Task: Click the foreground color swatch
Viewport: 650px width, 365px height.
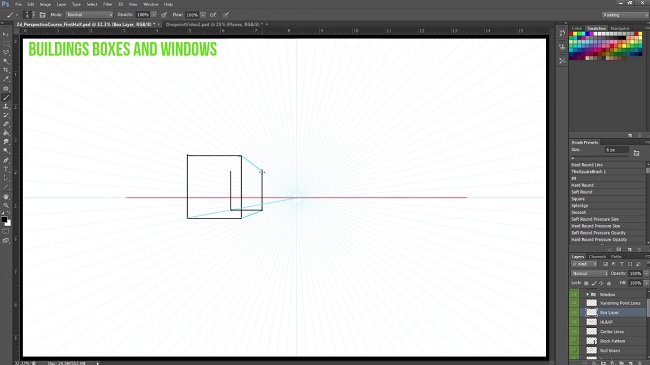Action: (4, 219)
